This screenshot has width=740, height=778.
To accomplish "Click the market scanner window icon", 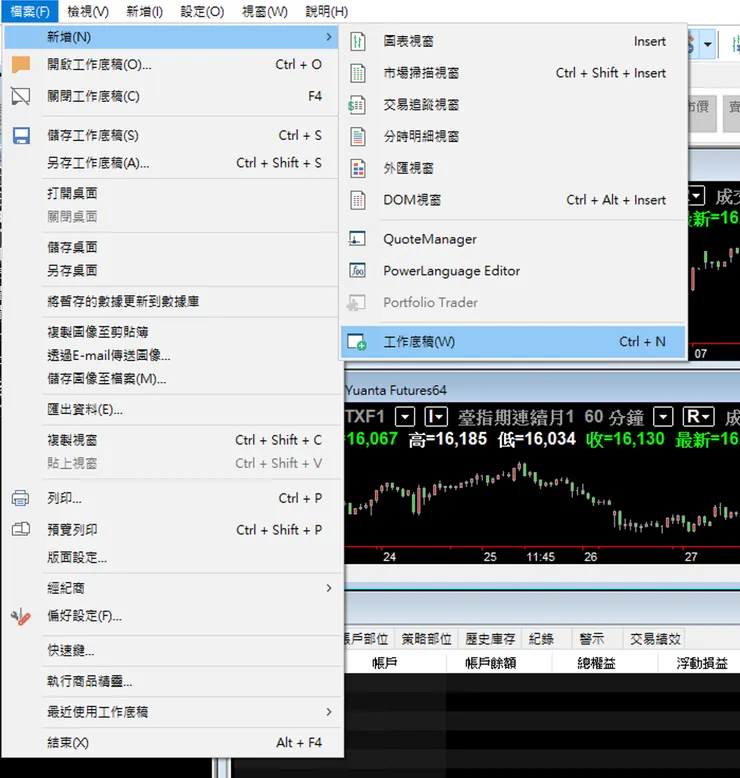I will [x=357, y=73].
